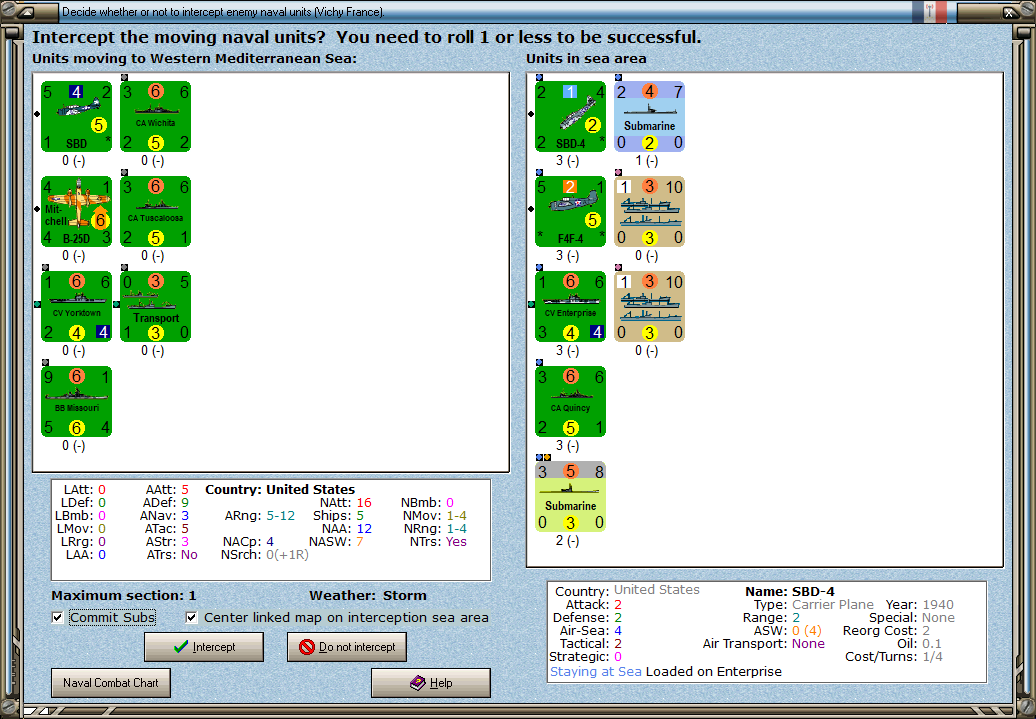Click the Type: Carrier Plane text
The width and height of the screenshot is (1036, 719).
[813, 605]
